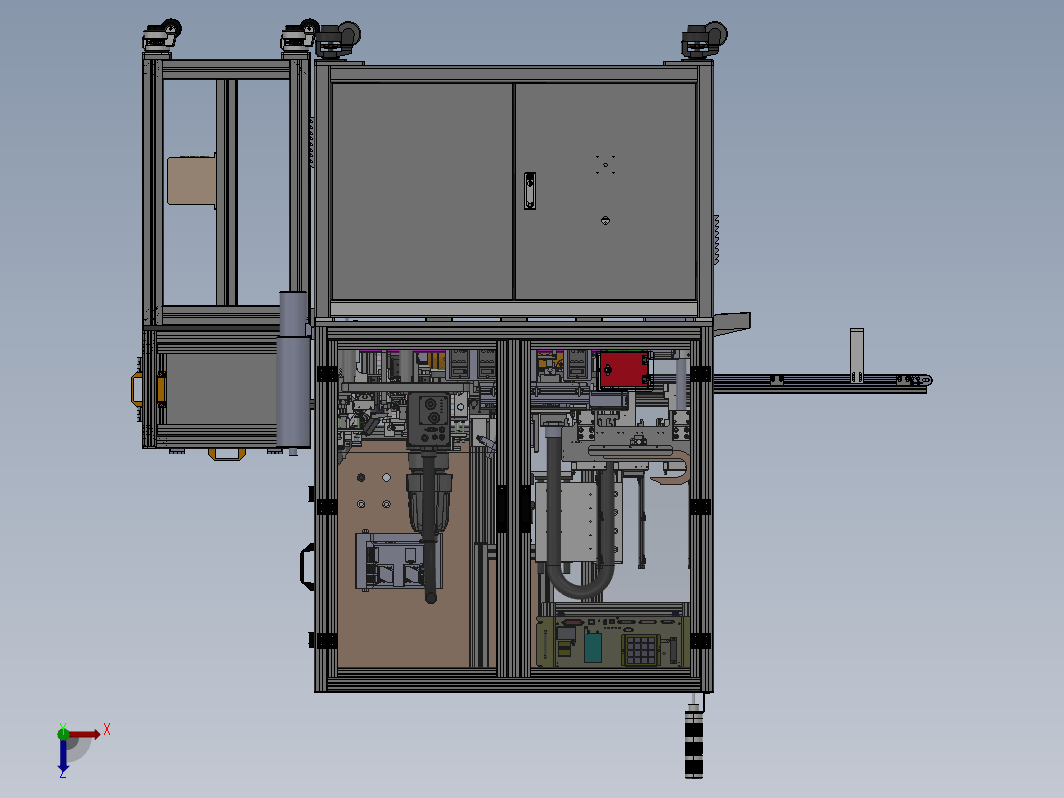Image resolution: width=1064 pixels, height=798 pixels.
Task: Click the green Y axis dot of the triad
Action: coord(63,734)
